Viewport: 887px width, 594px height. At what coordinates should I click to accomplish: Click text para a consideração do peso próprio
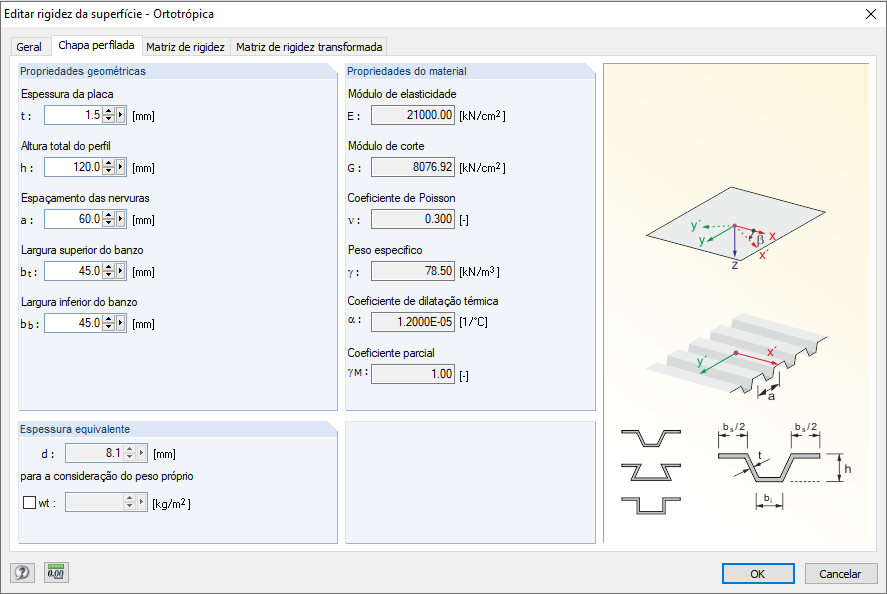tap(107, 476)
